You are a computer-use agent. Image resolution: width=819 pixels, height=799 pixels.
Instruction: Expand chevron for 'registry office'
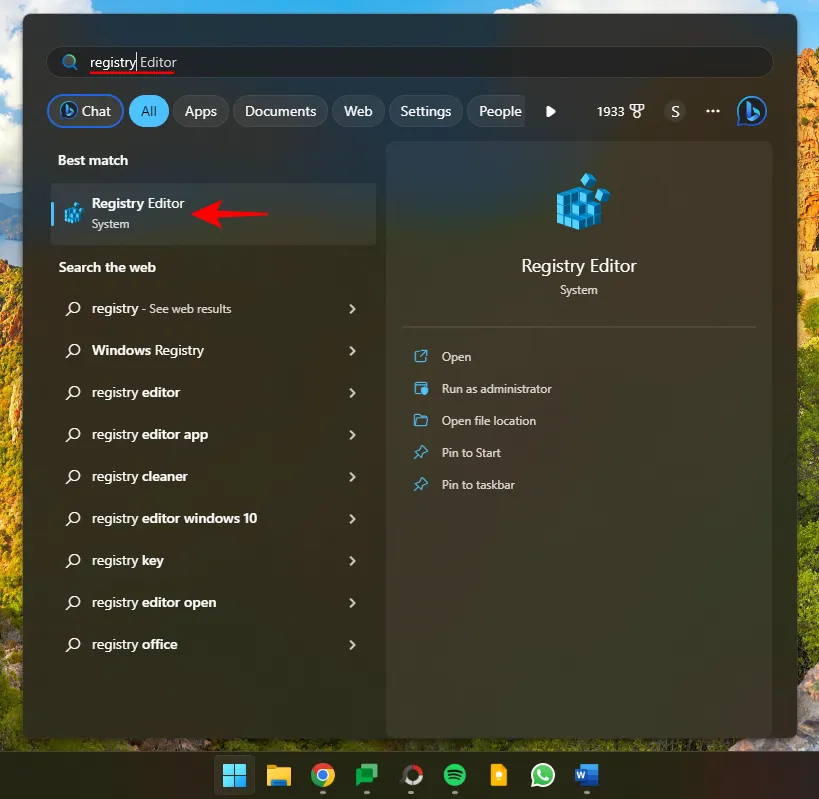click(353, 645)
